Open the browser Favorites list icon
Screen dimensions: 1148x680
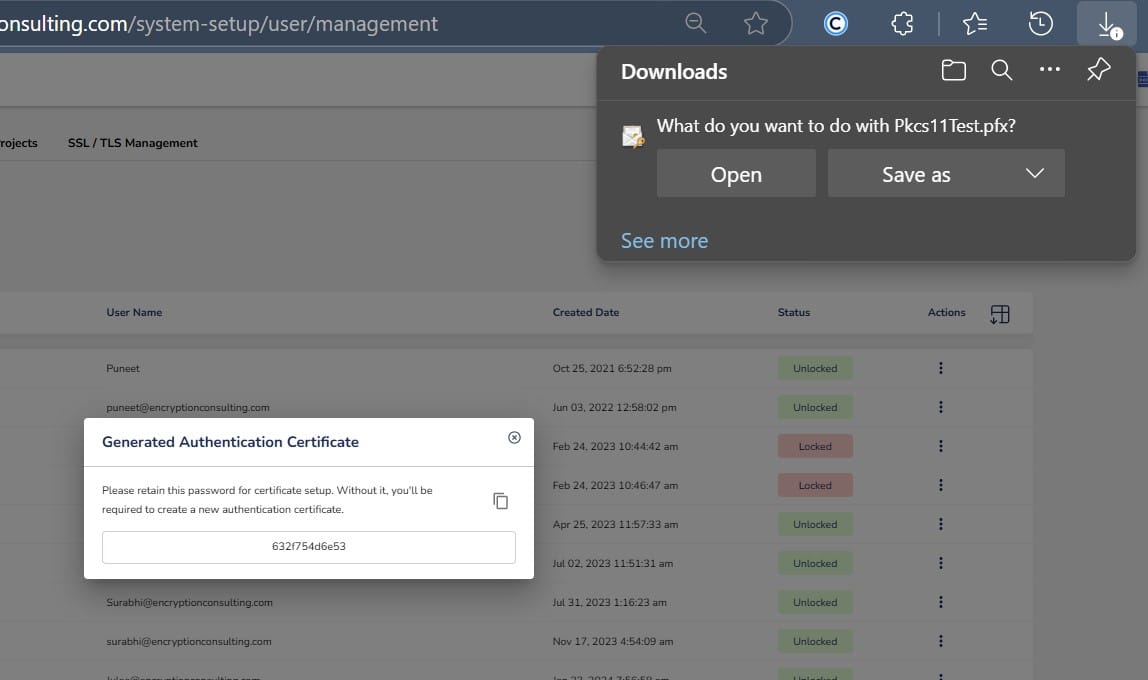pyautogui.click(x=974, y=24)
